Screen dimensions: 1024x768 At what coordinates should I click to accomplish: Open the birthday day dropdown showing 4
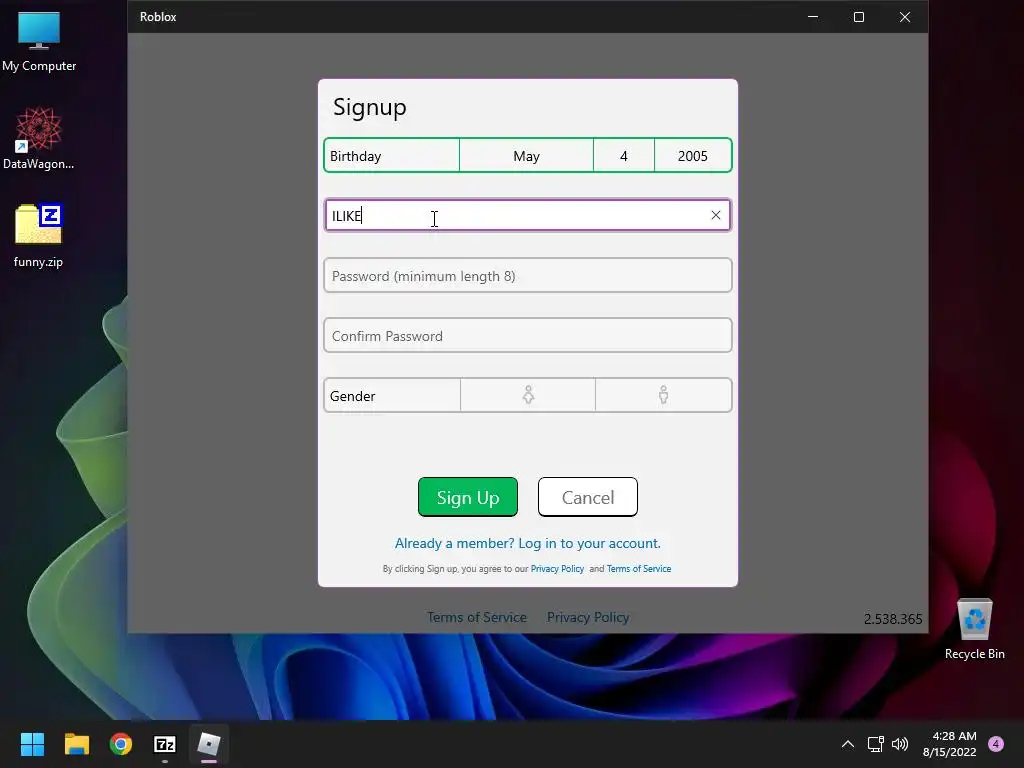pyautogui.click(x=624, y=156)
